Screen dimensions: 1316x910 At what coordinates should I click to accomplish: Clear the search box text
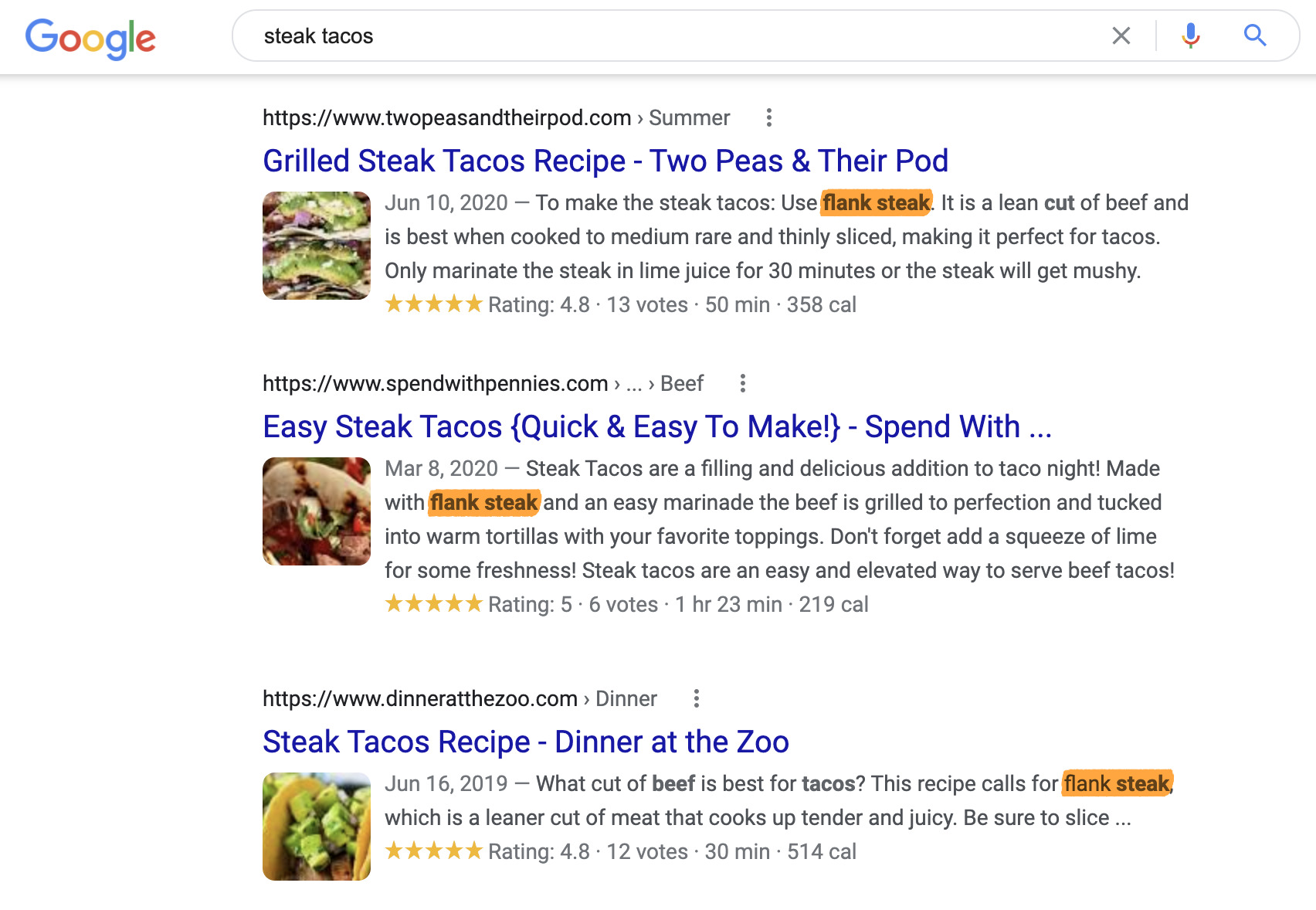(1121, 36)
